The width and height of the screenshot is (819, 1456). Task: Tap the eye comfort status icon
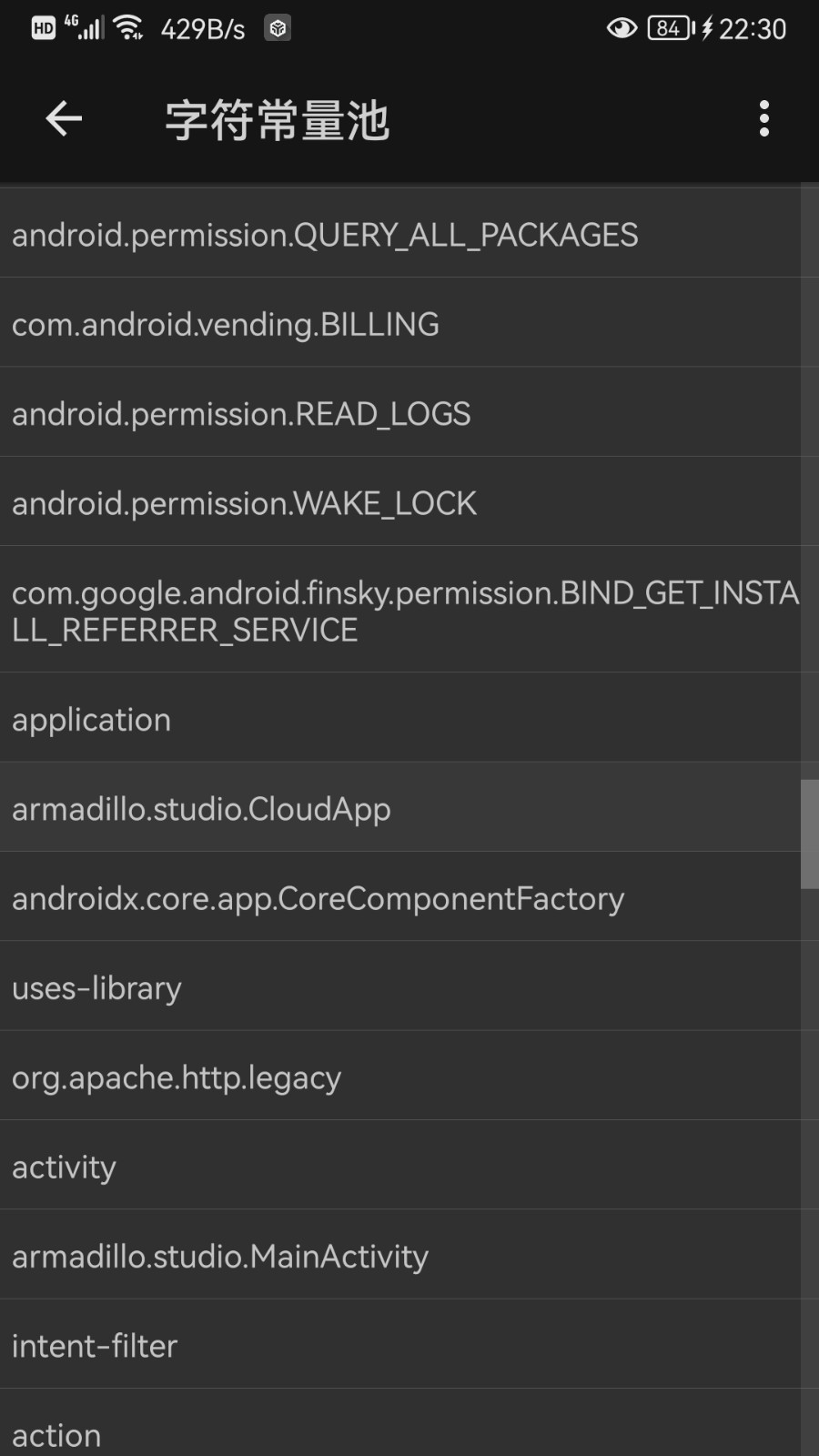[x=622, y=28]
